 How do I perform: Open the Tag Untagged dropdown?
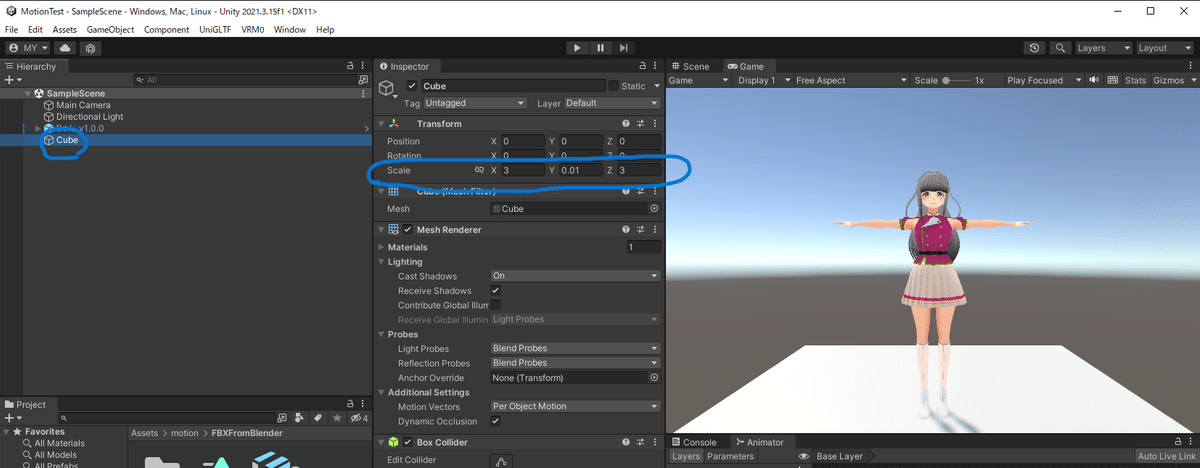coord(475,103)
